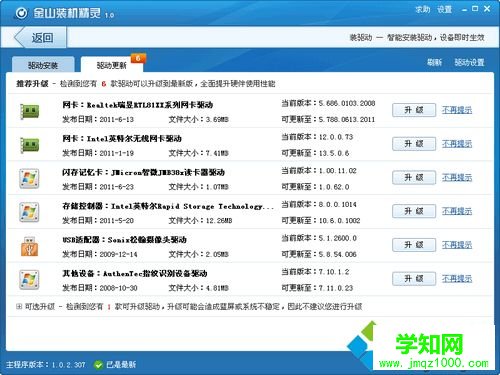
Task: Click the Realtek瑞昱RTL81XX driver title
Action: [x=137, y=105]
